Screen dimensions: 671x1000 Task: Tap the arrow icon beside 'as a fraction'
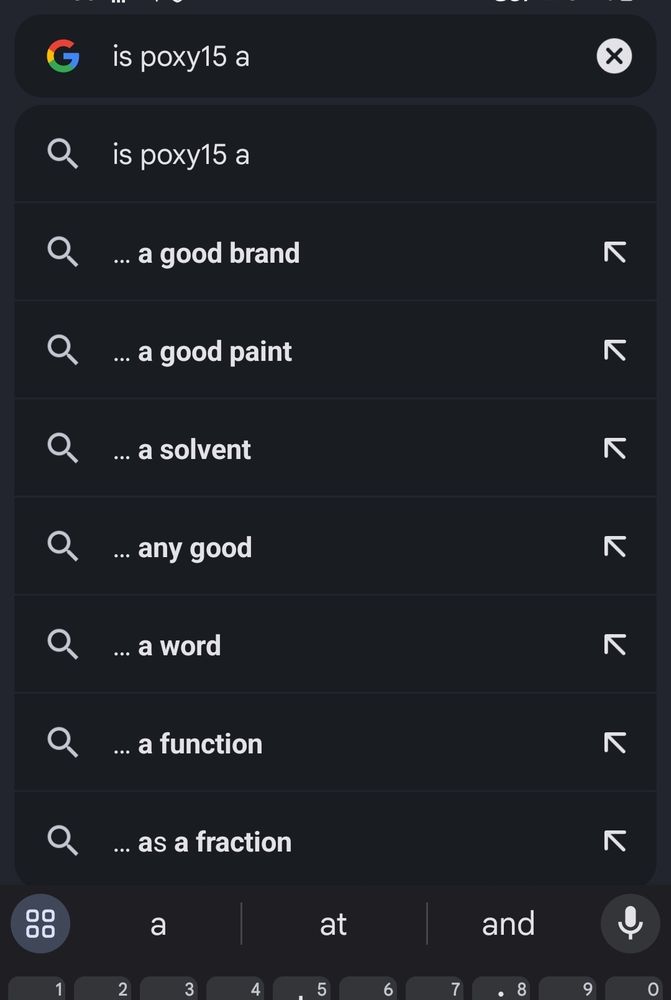pos(615,842)
